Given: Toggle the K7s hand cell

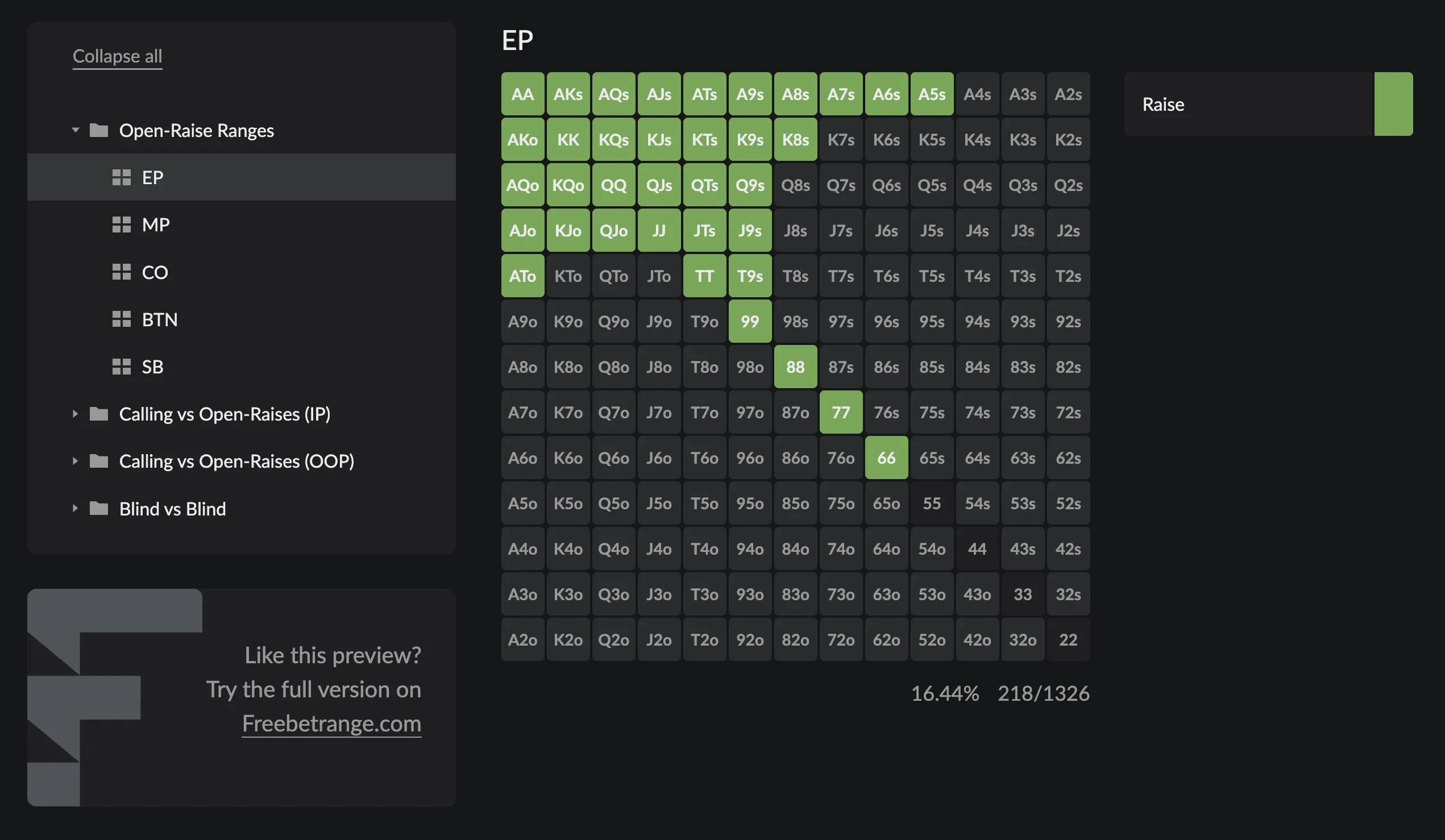Looking at the screenshot, I should tap(841, 139).
